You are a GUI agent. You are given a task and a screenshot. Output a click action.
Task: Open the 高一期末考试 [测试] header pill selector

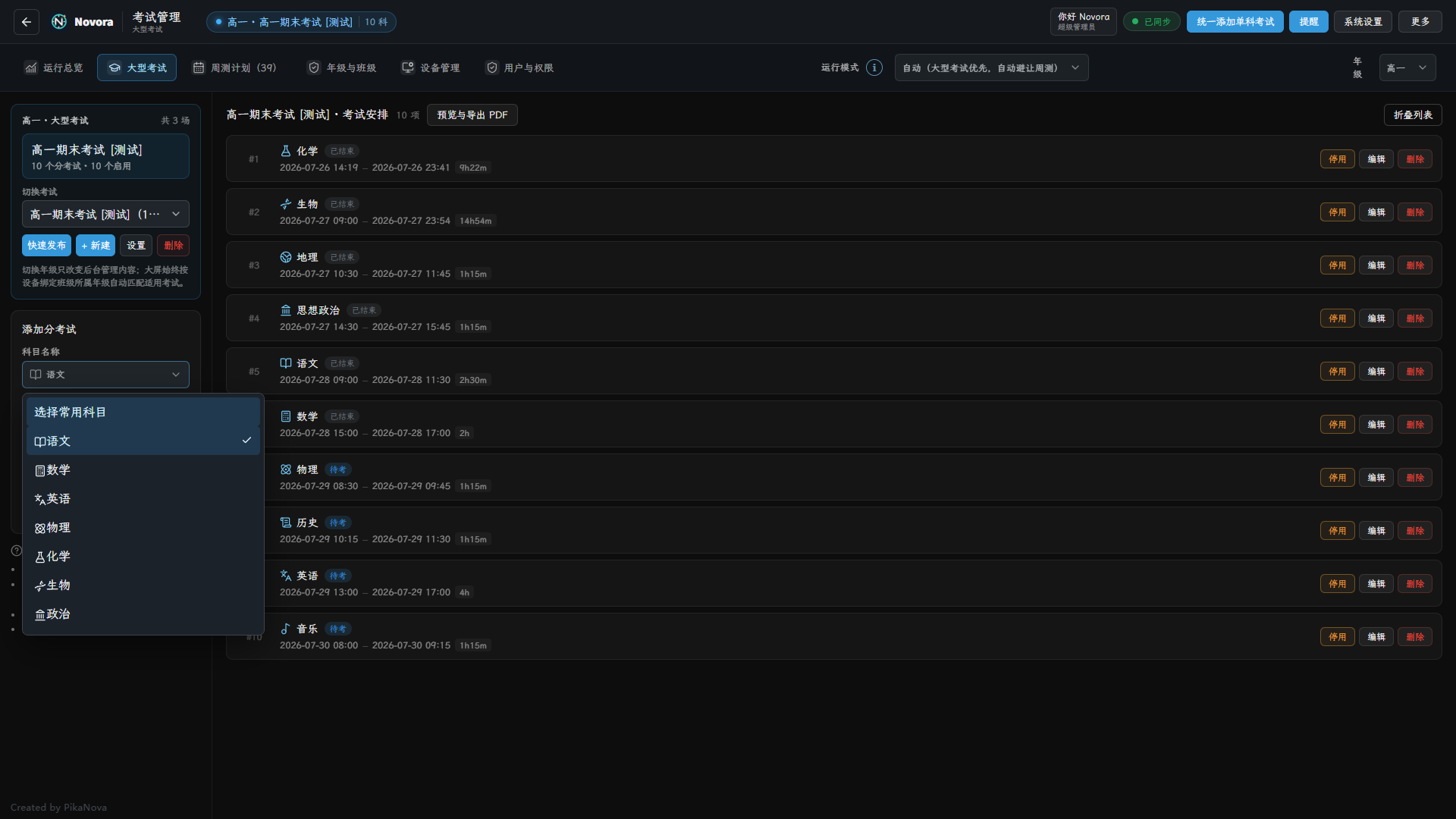pyautogui.click(x=301, y=22)
